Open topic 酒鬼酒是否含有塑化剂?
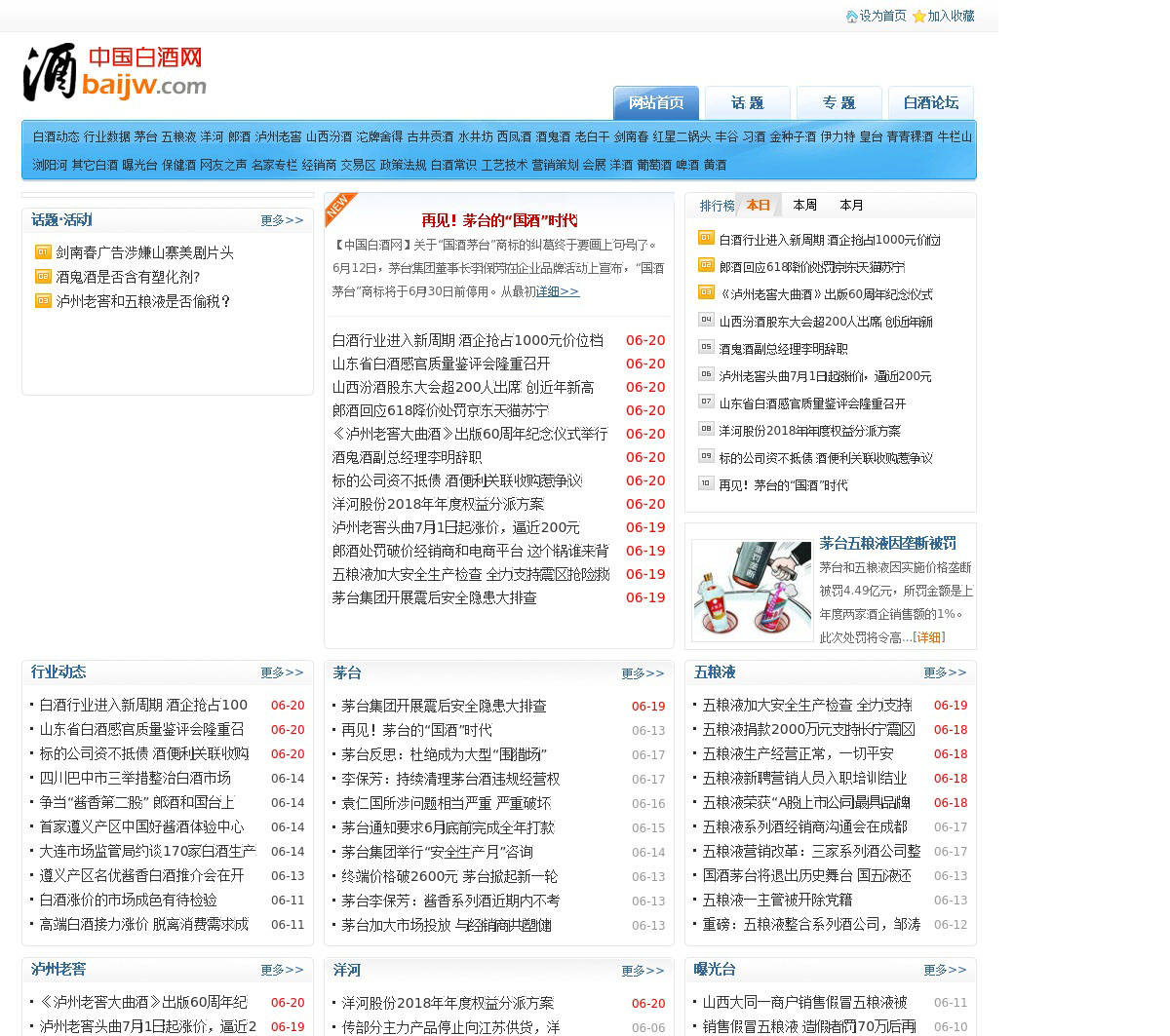1170x1036 pixels. [x=128, y=277]
